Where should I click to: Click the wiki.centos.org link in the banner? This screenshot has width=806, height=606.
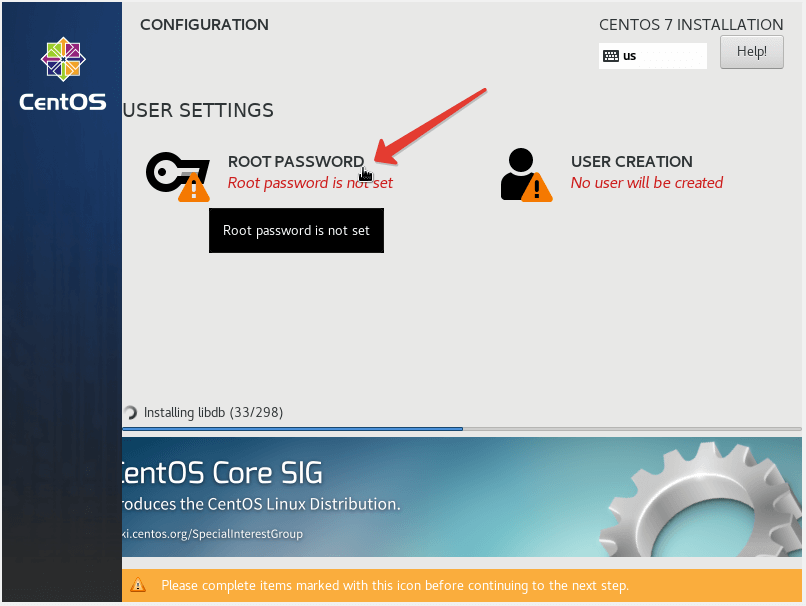coord(212,534)
